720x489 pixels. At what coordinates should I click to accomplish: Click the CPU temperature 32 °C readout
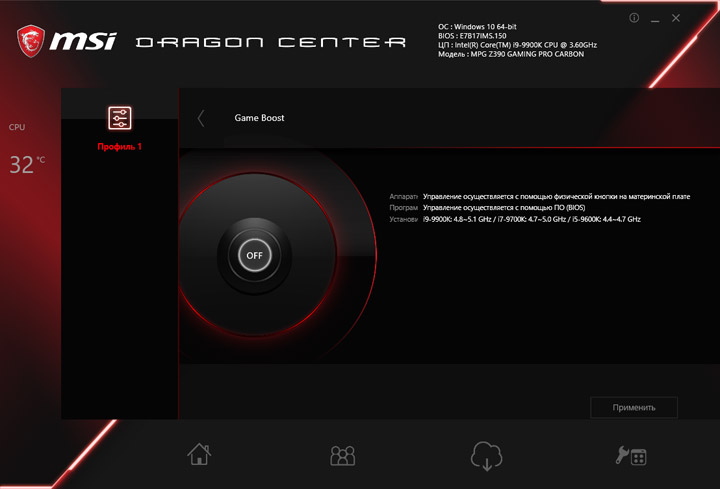[27, 164]
